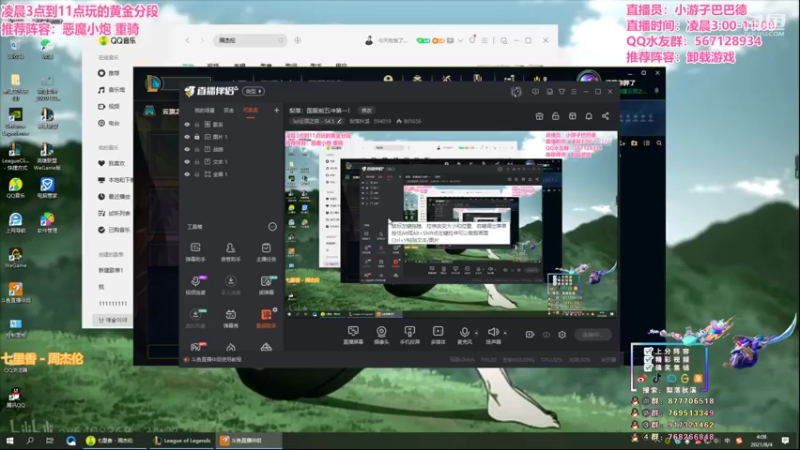Viewport: 800px width, 450px height.
Task: Switch to the orange 可装扮 tab
Action: click(x=251, y=110)
